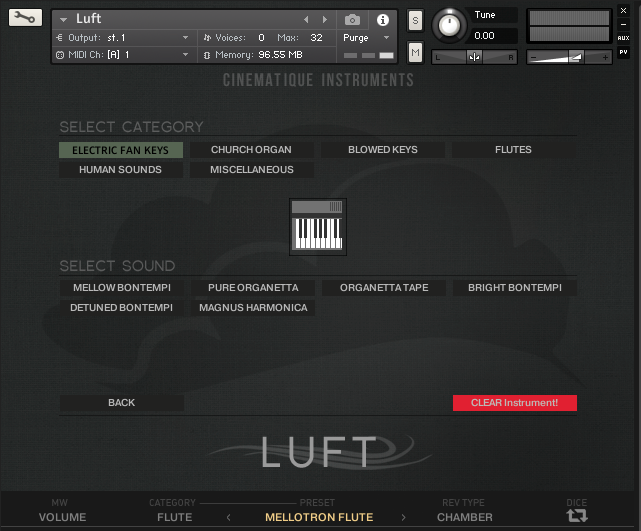Viewport: 641px width, 531px height.
Task: Choose the ORGANETTA TAPE sound
Action: pos(384,288)
